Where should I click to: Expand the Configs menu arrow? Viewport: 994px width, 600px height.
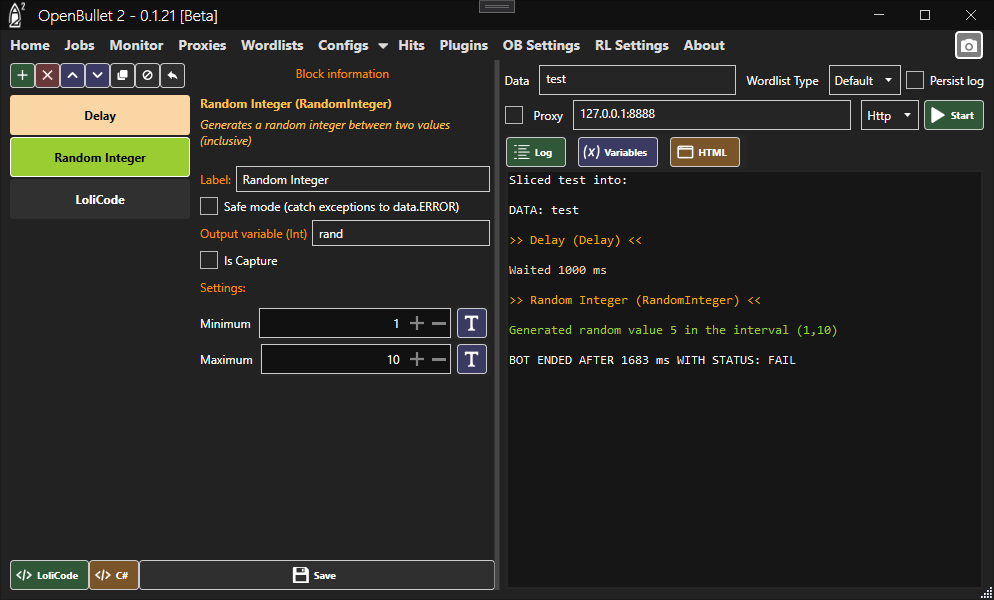pyautogui.click(x=383, y=46)
